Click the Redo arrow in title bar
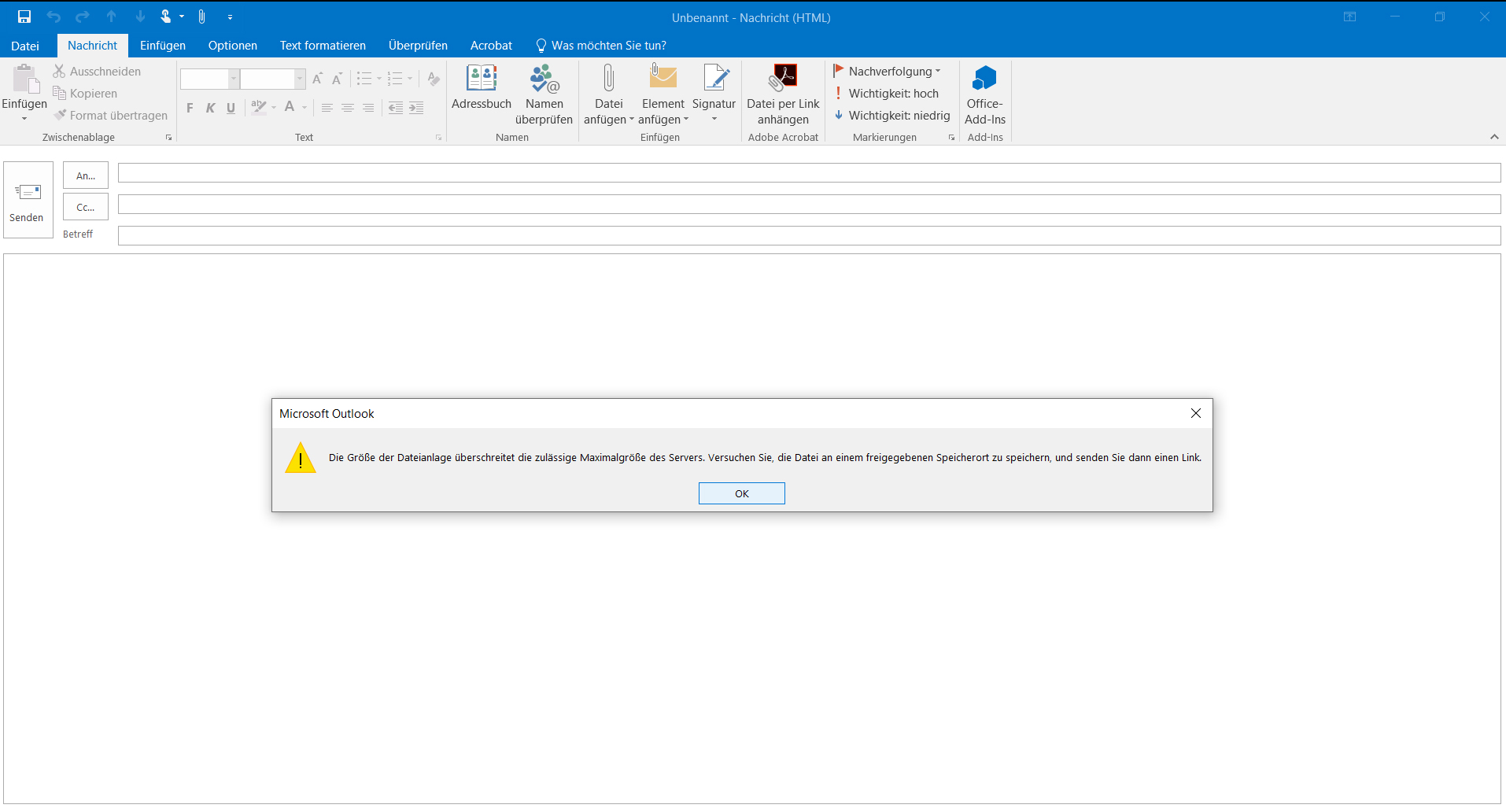The image size is (1506, 812). 83,17
